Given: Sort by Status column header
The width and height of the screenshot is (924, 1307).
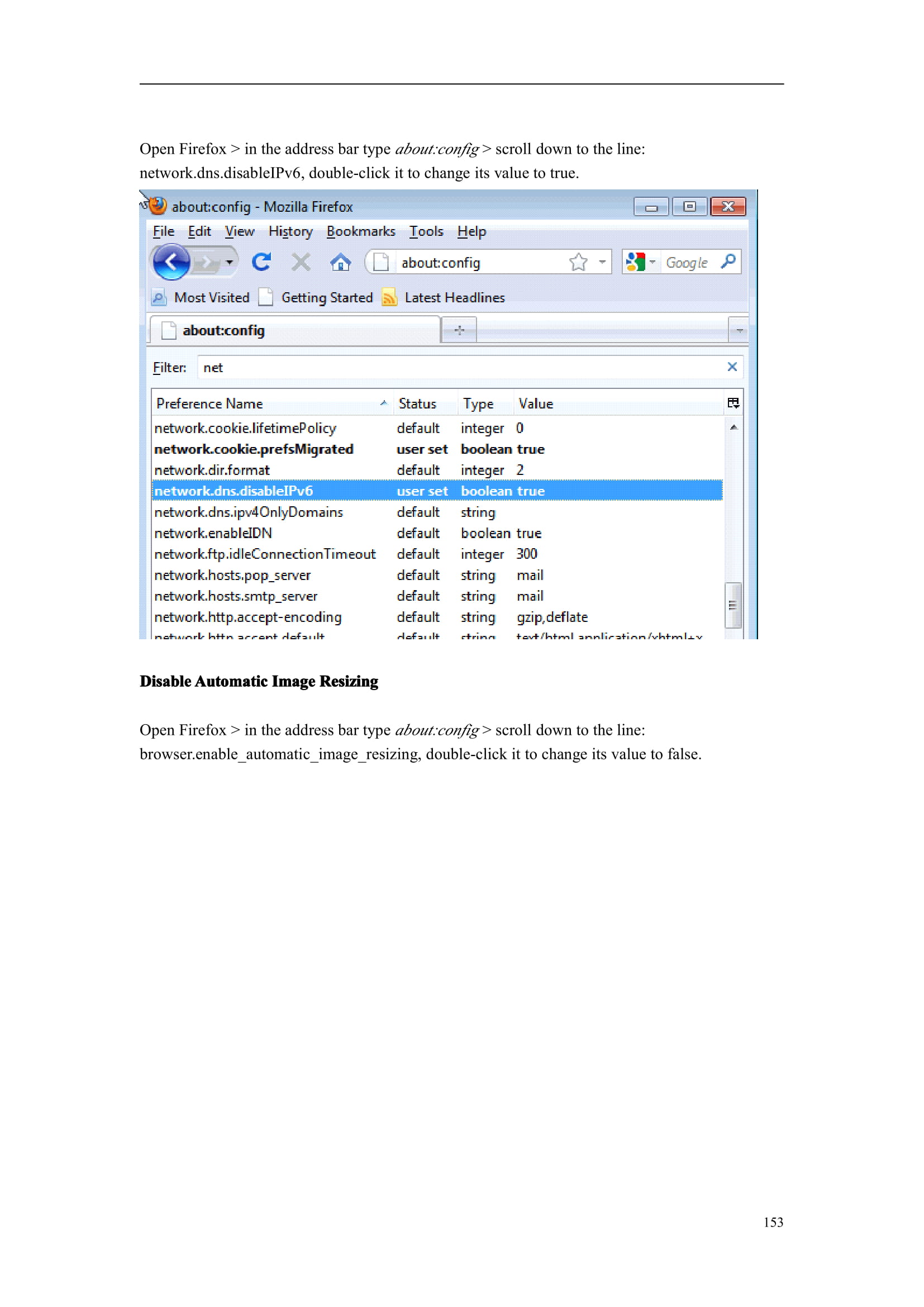Looking at the screenshot, I should click(x=425, y=403).
